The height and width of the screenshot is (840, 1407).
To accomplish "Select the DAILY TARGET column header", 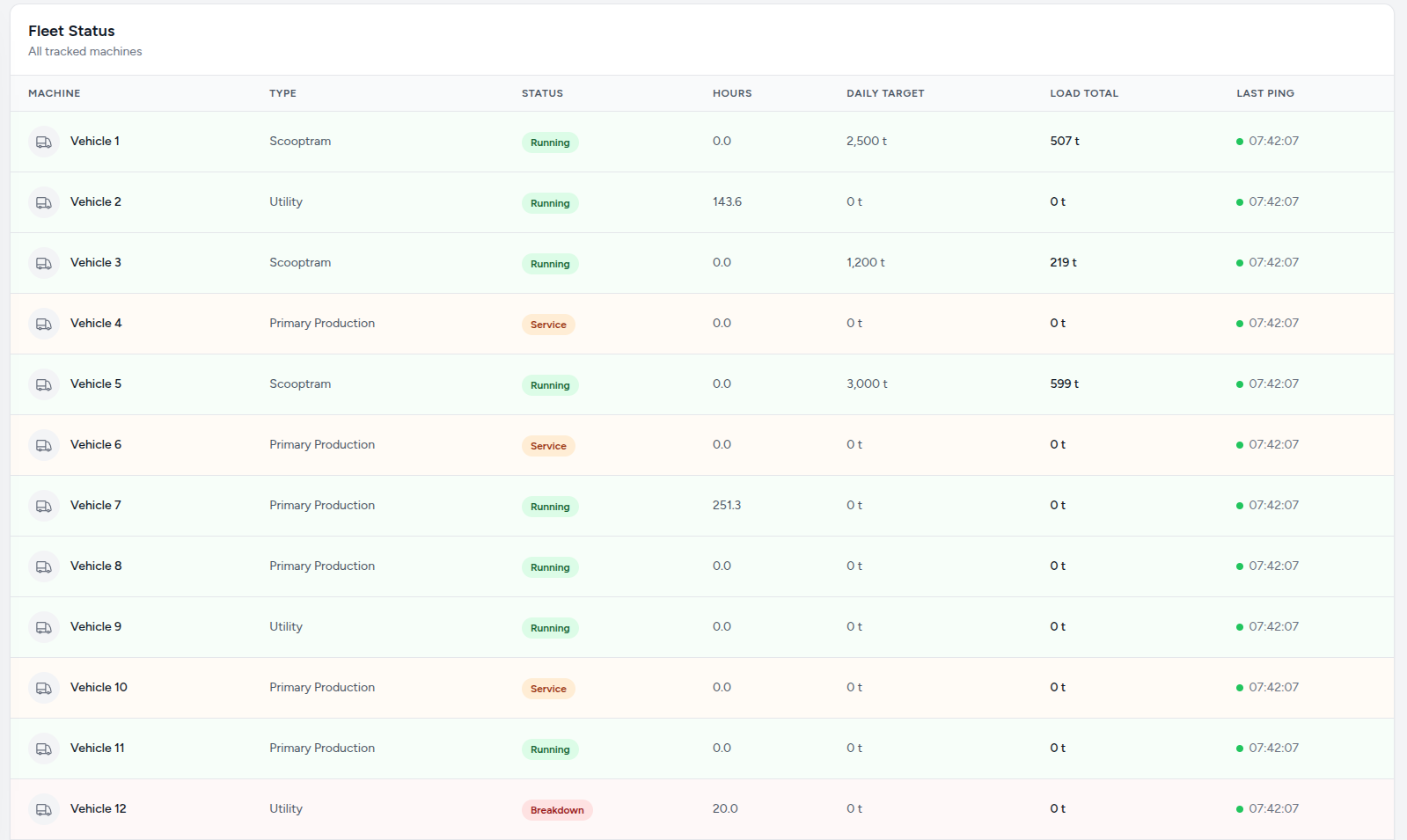I will click(885, 93).
